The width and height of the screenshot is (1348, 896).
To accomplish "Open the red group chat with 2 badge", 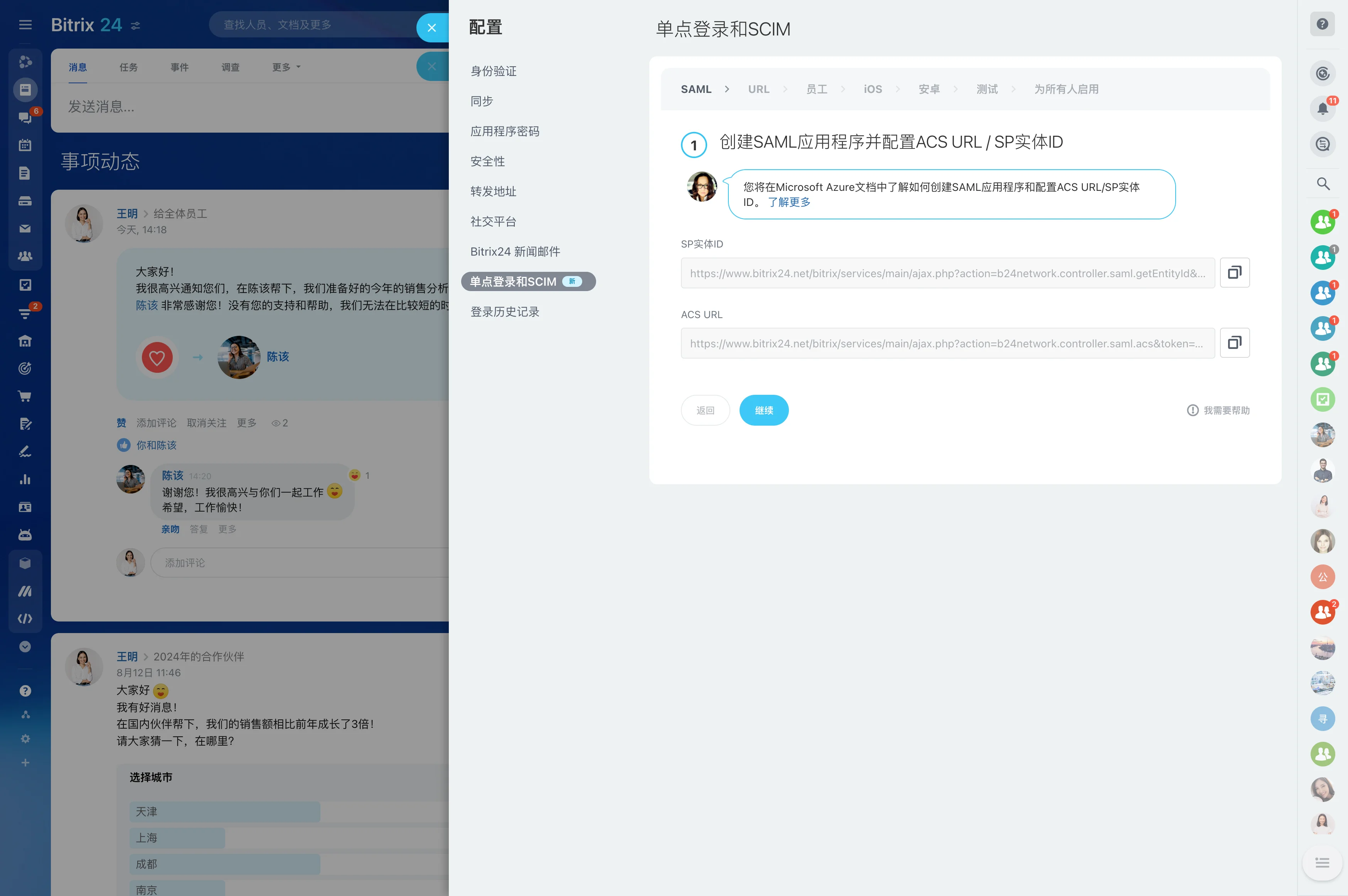I will coord(1322,613).
